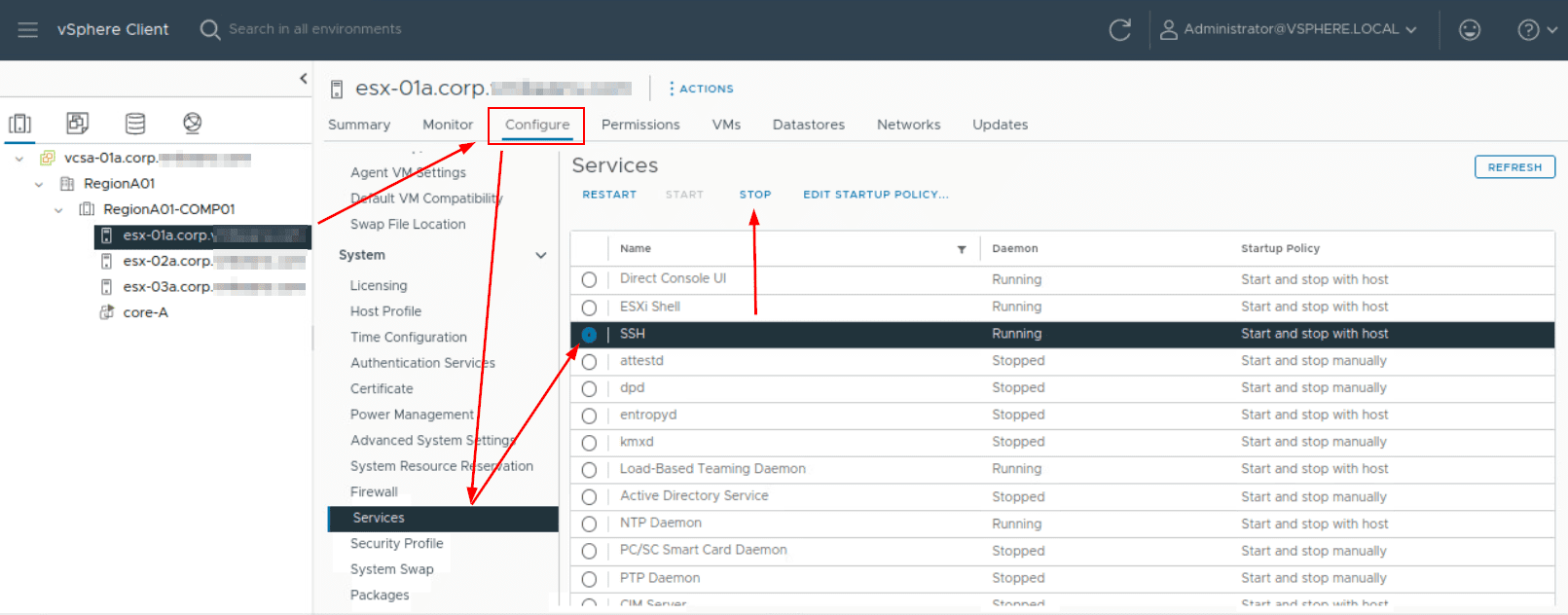Click the vCenter icon for vcsa-01a

47,158
